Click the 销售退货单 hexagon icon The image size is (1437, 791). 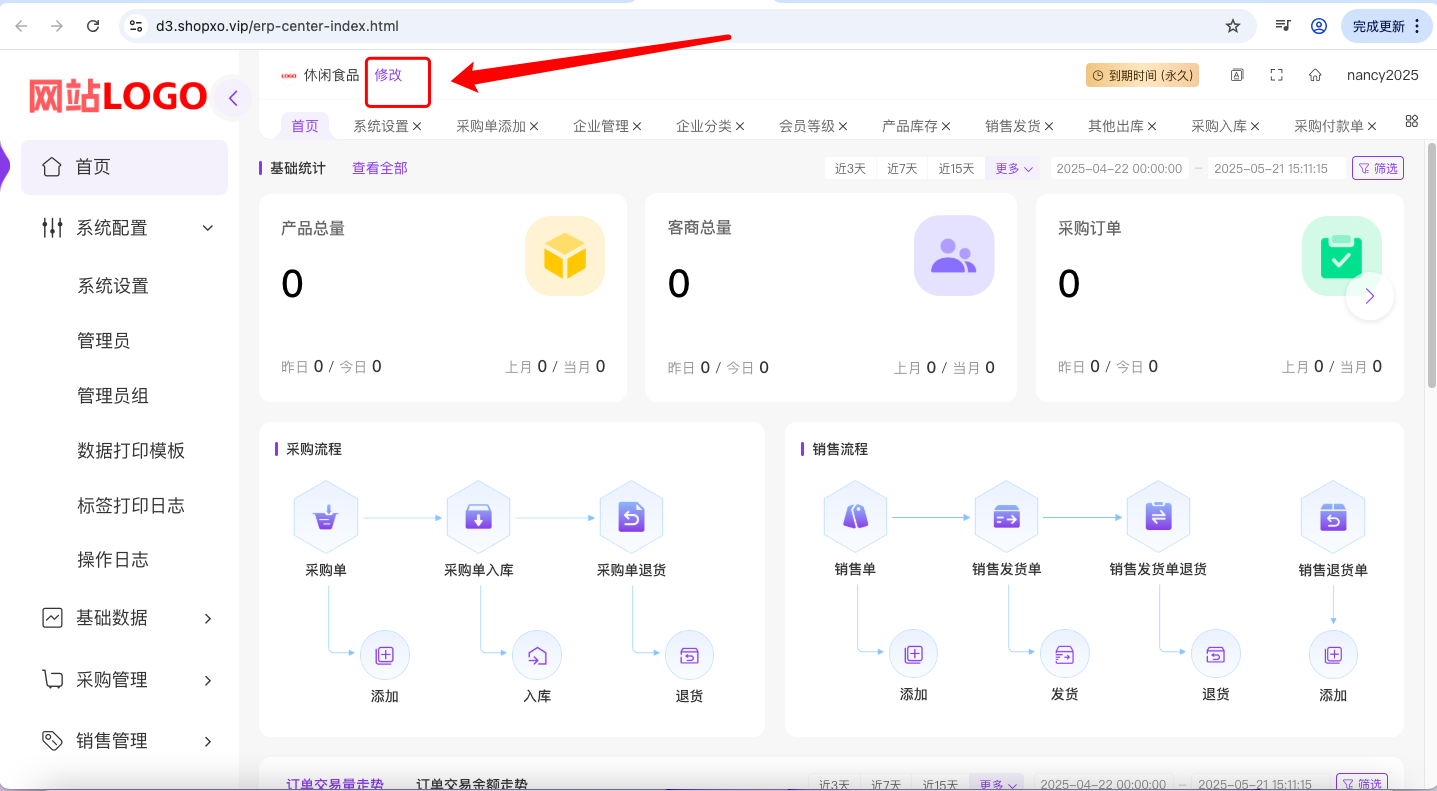pos(1333,517)
